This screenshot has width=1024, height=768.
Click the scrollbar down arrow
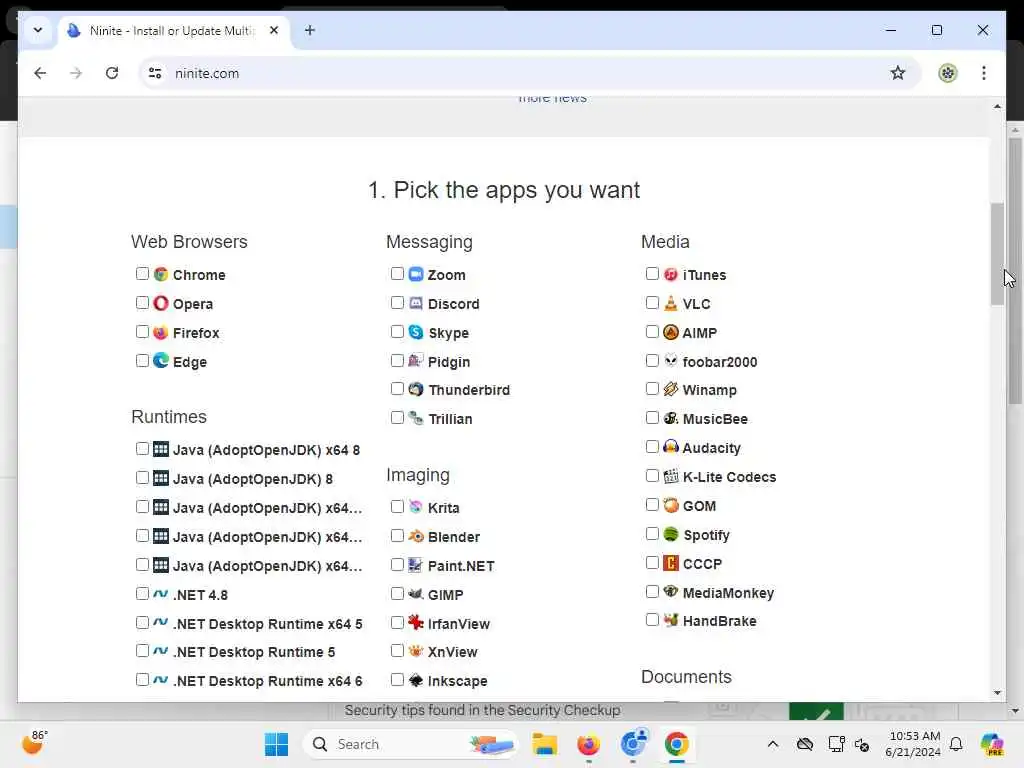(x=997, y=692)
